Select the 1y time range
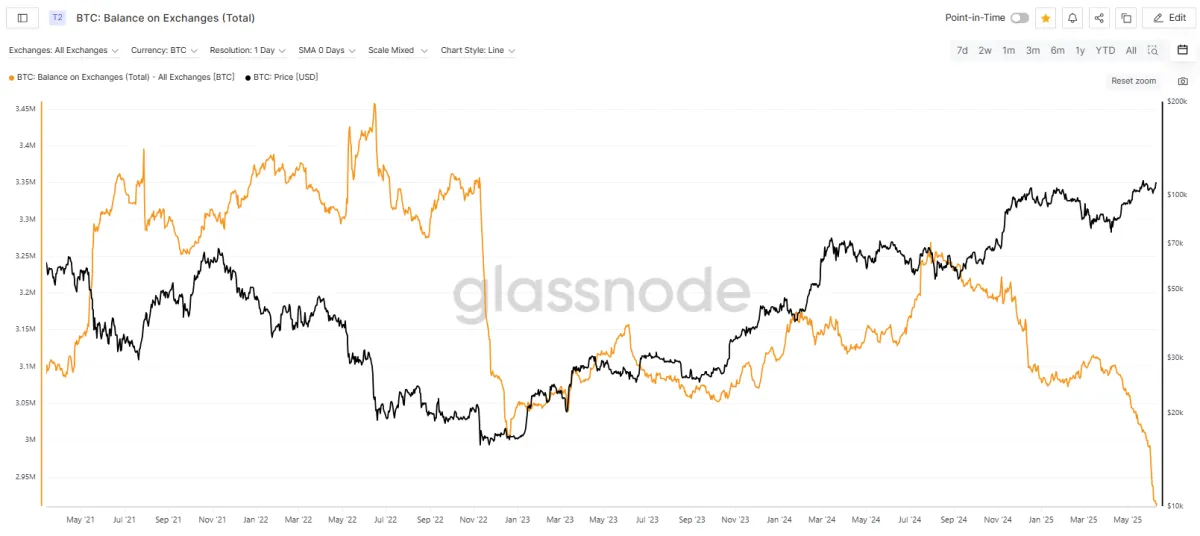Screen dimensions: 1200x536 pos(1080,50)
